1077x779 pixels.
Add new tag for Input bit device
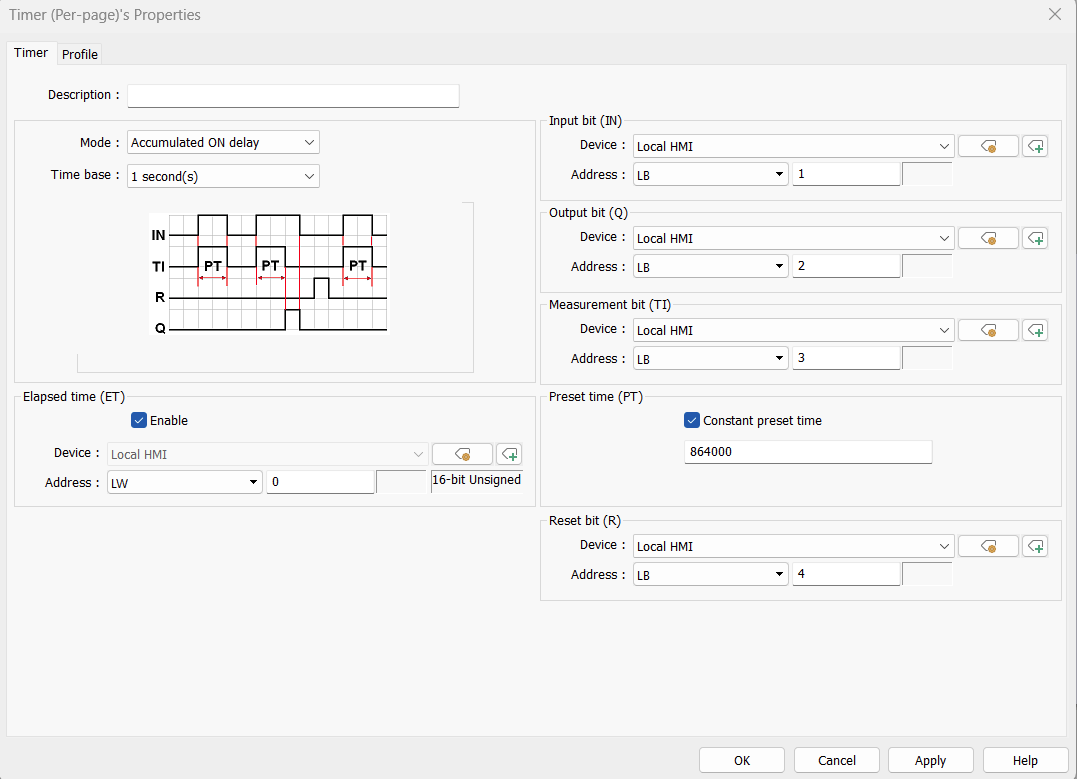(x=1035, y=146)
